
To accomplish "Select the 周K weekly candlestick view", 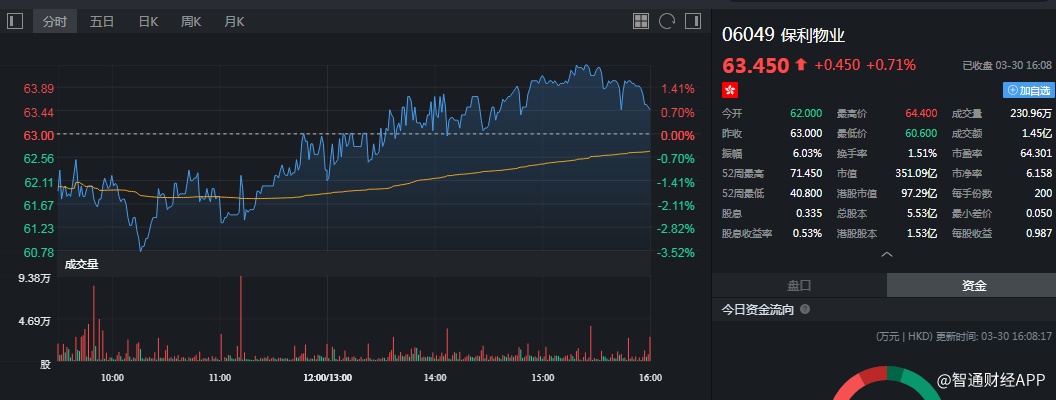I will tap(191, 21).
